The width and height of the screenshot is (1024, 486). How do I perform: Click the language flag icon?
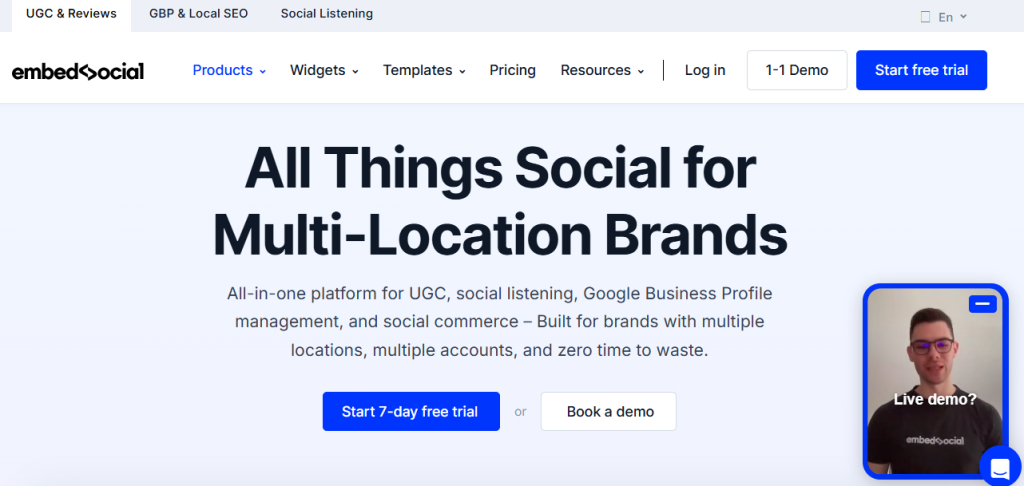[x=925, y=17]
